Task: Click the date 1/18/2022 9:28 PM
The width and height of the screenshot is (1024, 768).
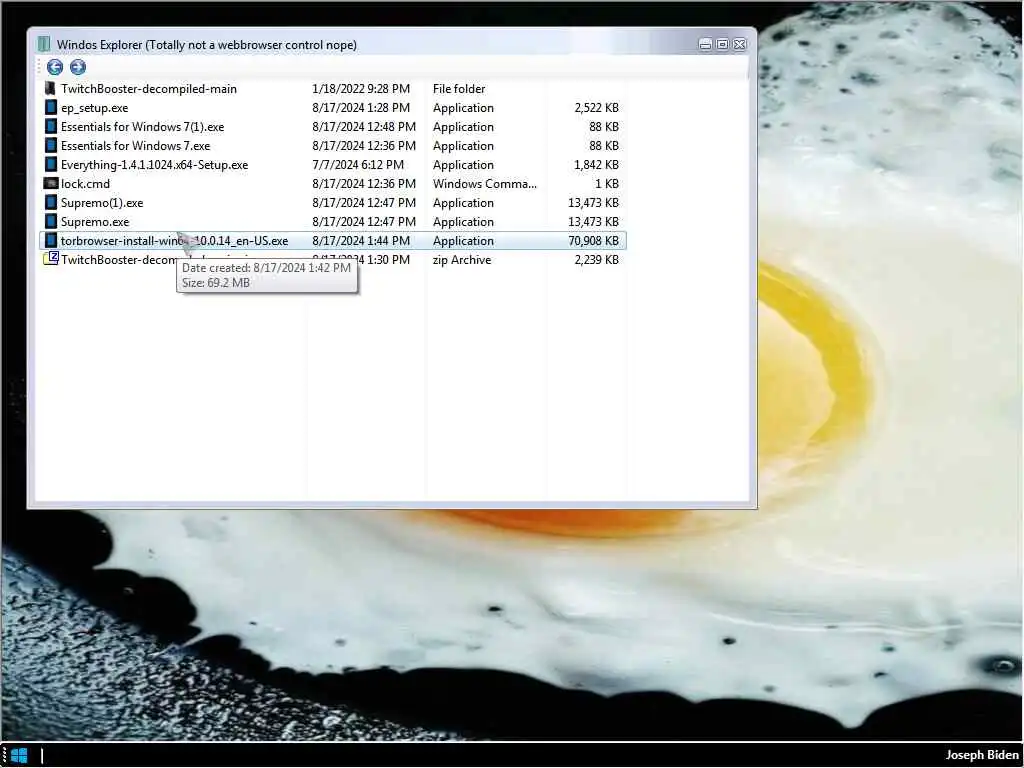Action: (361, 89)
